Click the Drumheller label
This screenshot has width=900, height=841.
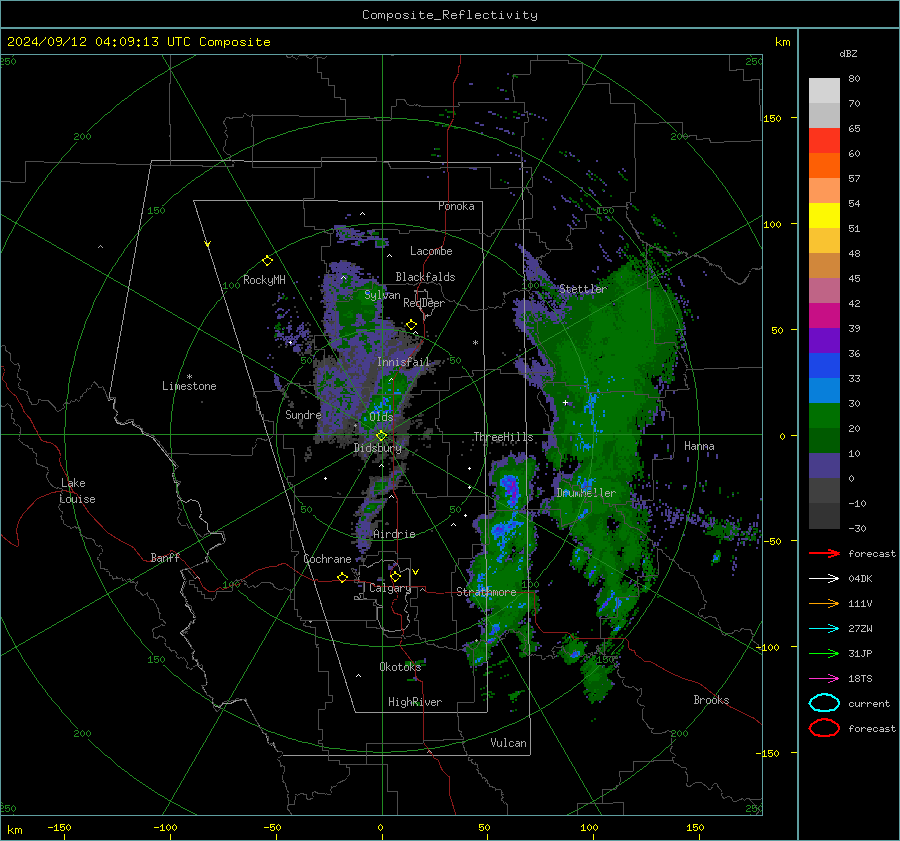click(x=586, y=493)
